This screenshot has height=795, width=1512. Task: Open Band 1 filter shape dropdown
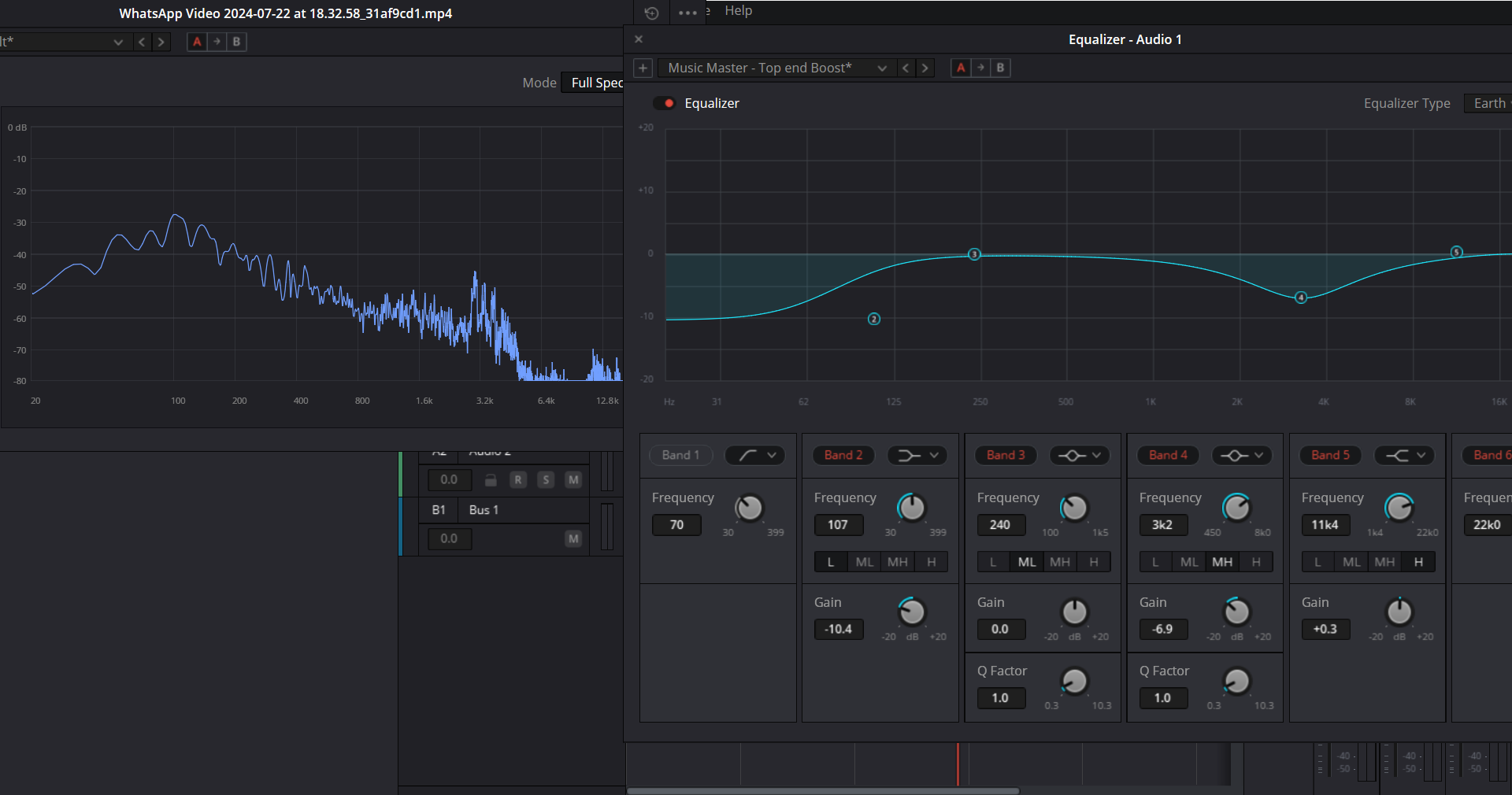pos(754,455)
